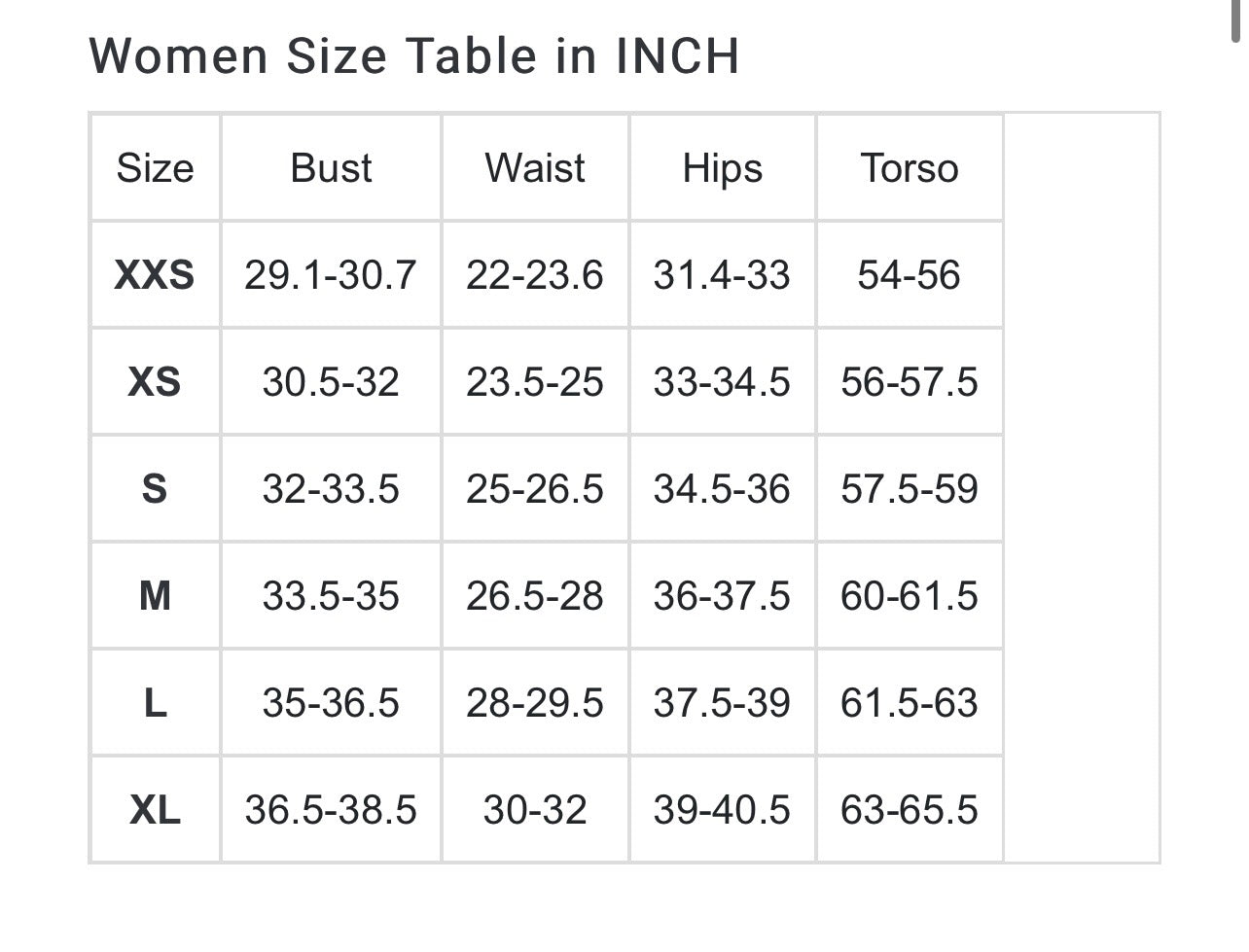Image resolution: width=1249 pixels, height=952 pixels.
Task: Click the Waist column header
Action: (x=535, y=168)
